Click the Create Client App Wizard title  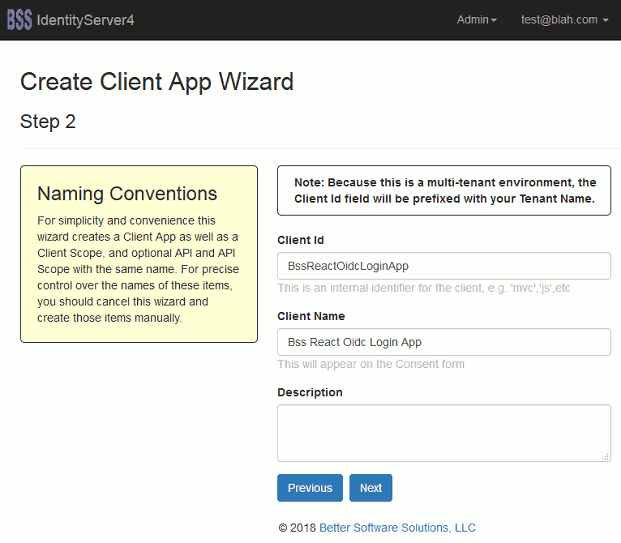click(157, 82)
